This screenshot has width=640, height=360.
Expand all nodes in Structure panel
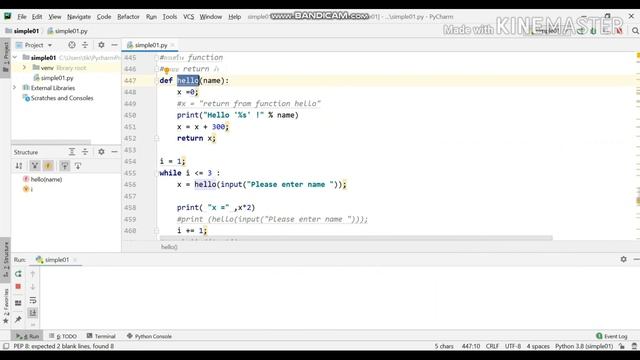[72, 152]
